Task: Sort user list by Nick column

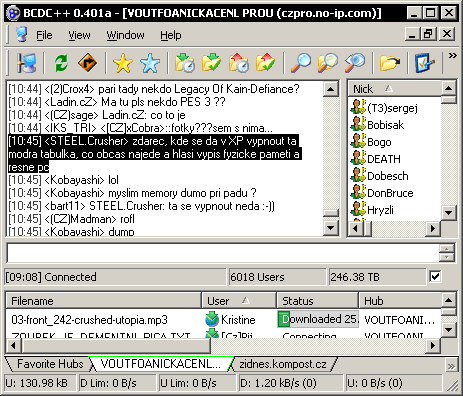Action: (x=395, y=89)
